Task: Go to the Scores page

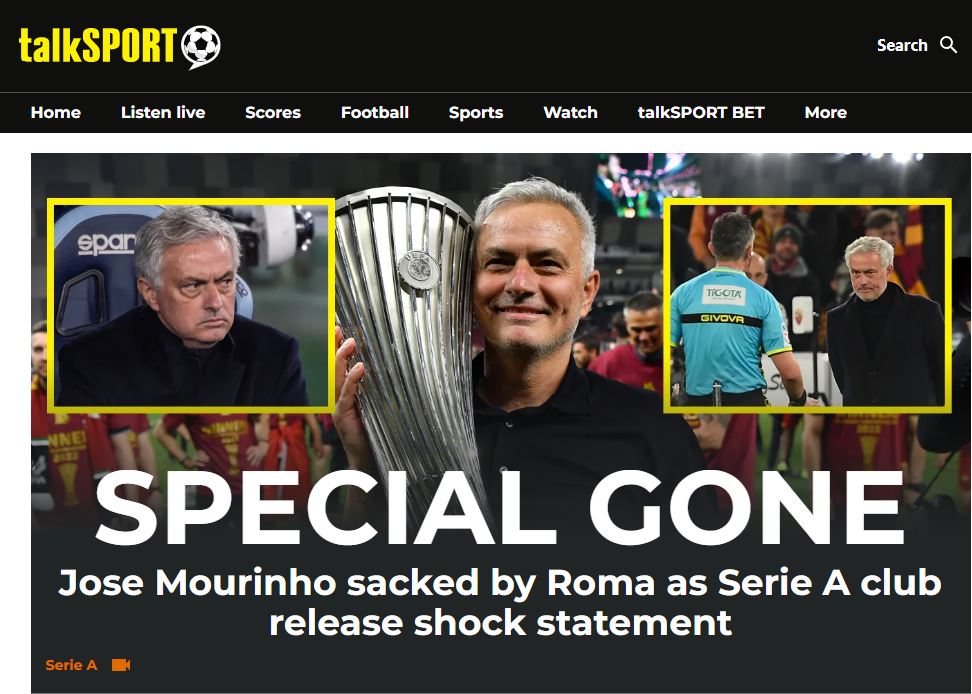Action: [273, 112]
